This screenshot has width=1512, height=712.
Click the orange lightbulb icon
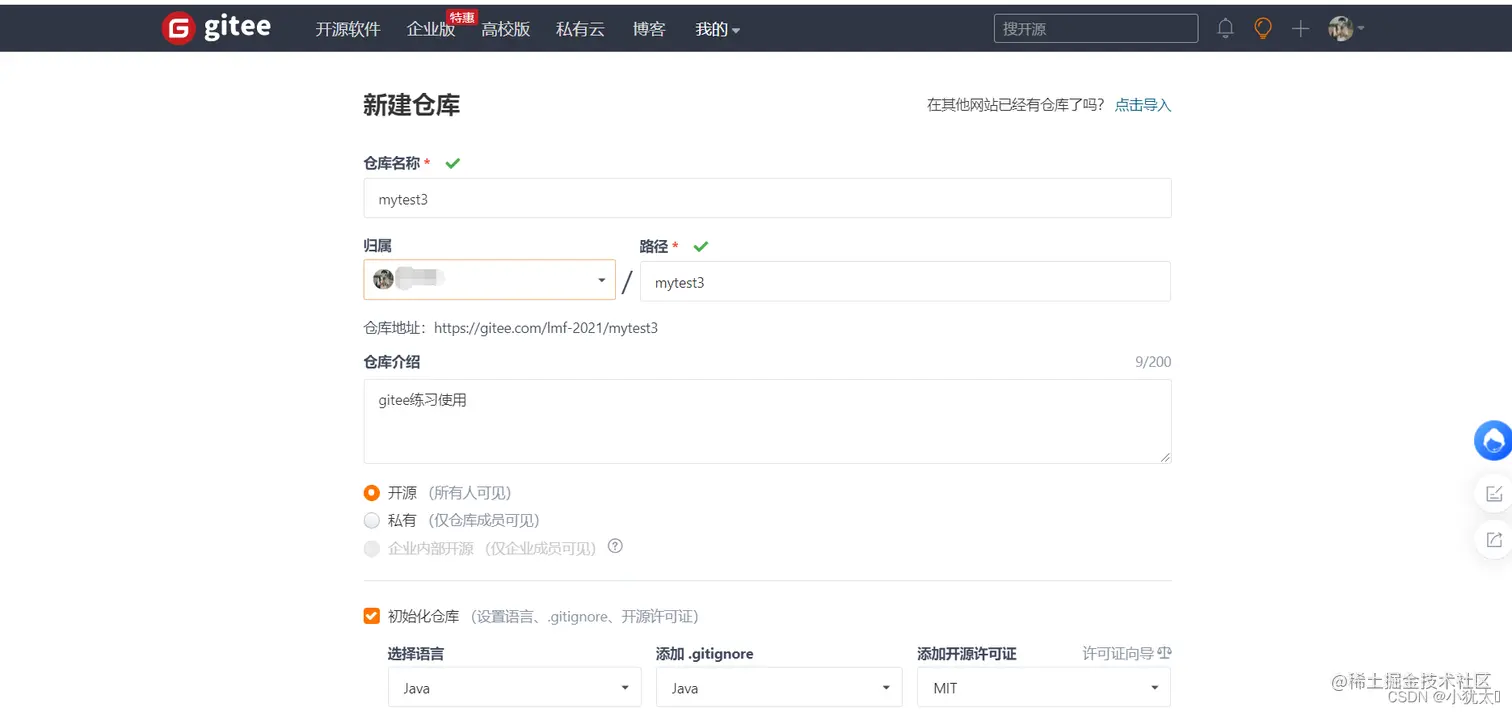coord(1263,28)
